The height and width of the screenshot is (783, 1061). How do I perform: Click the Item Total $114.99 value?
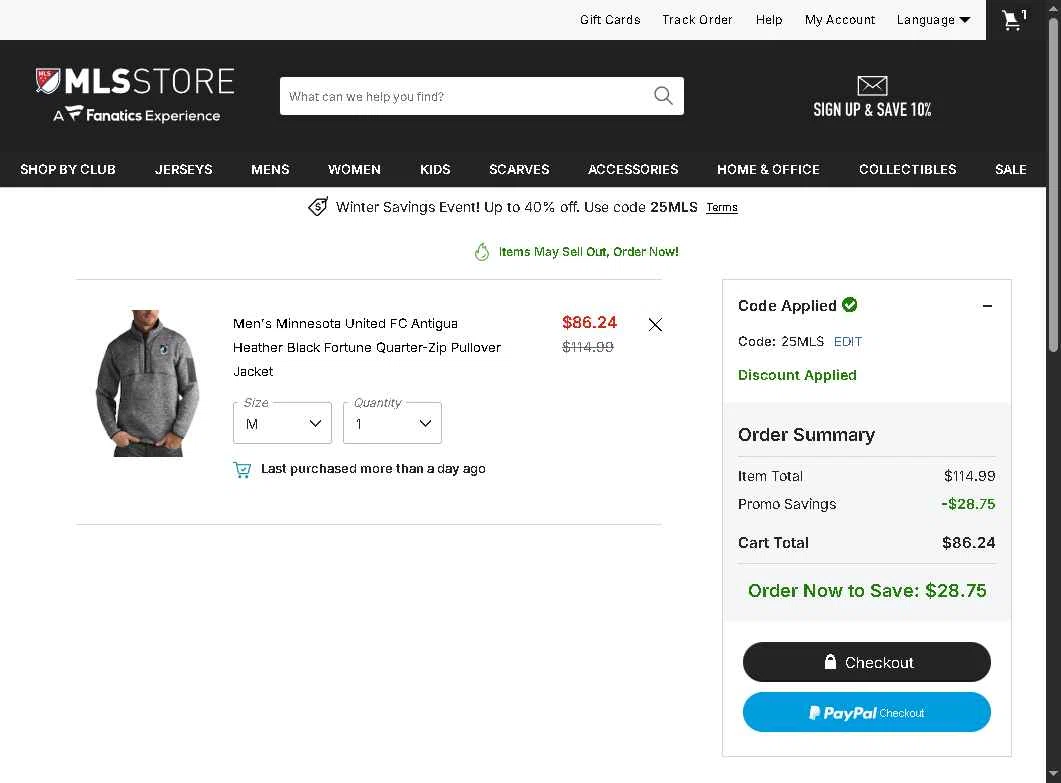pos(970,476)
